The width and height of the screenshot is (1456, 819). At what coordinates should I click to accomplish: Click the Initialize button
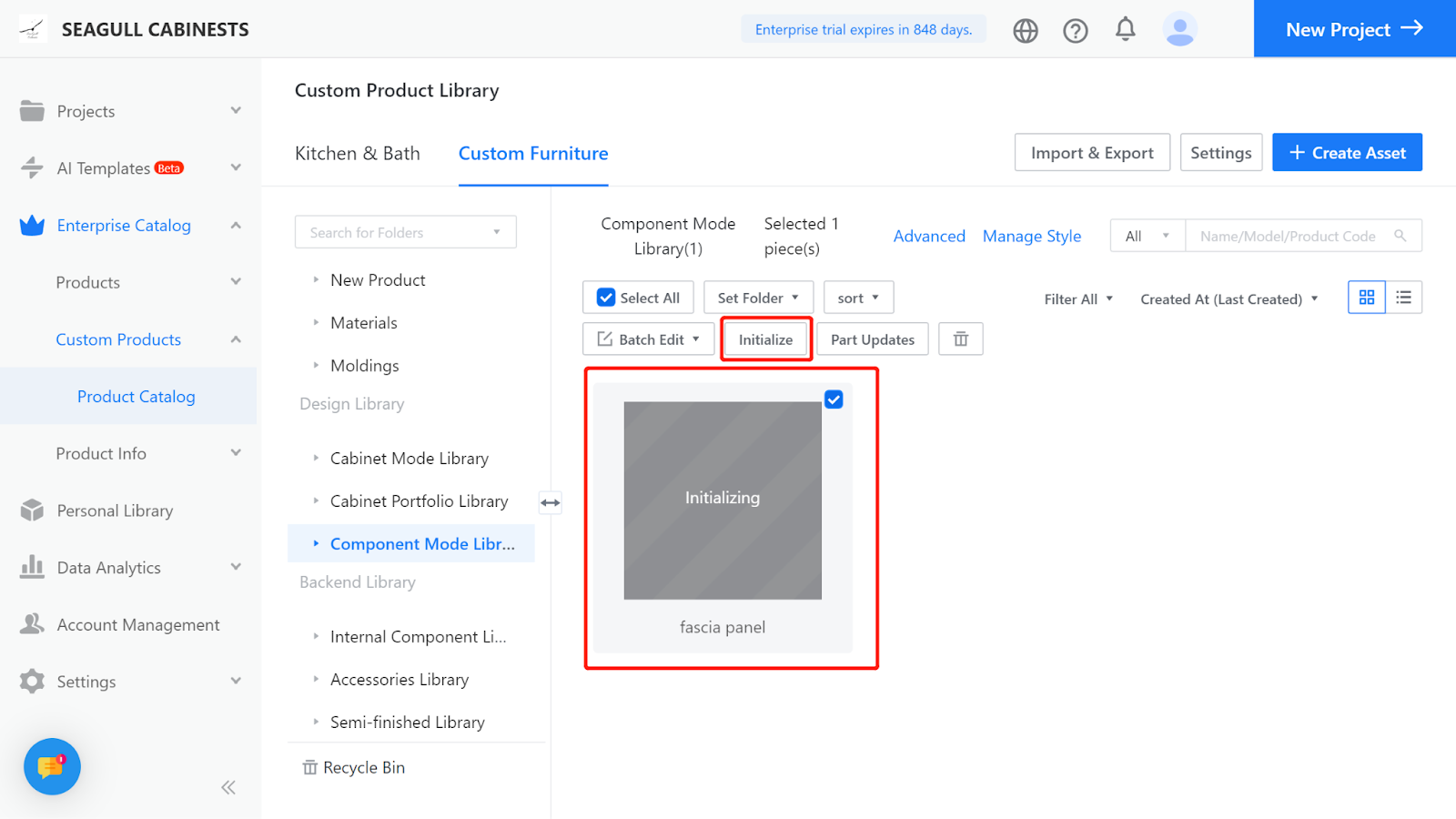tap(765, 339)
